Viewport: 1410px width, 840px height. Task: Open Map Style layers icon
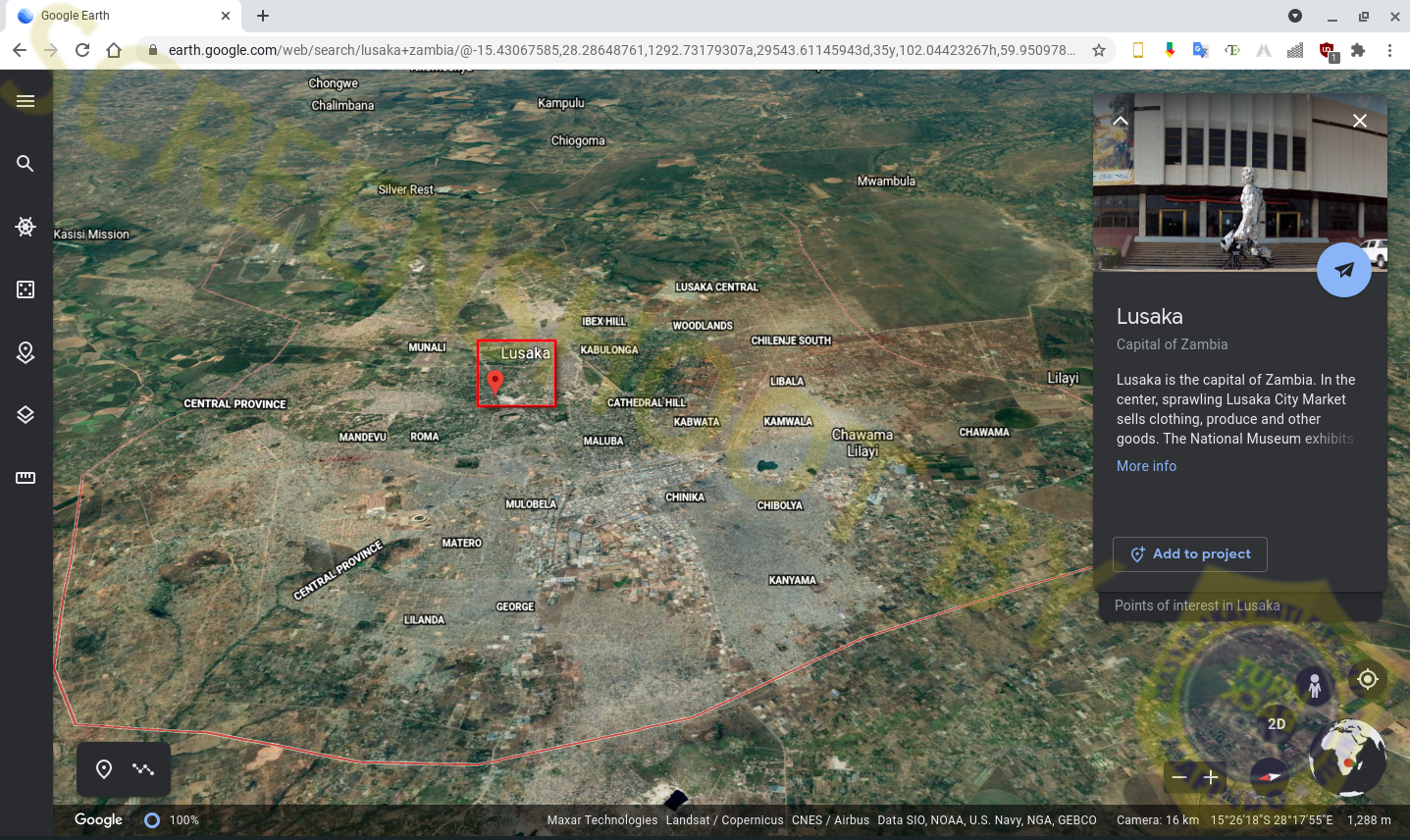(26, 415)
